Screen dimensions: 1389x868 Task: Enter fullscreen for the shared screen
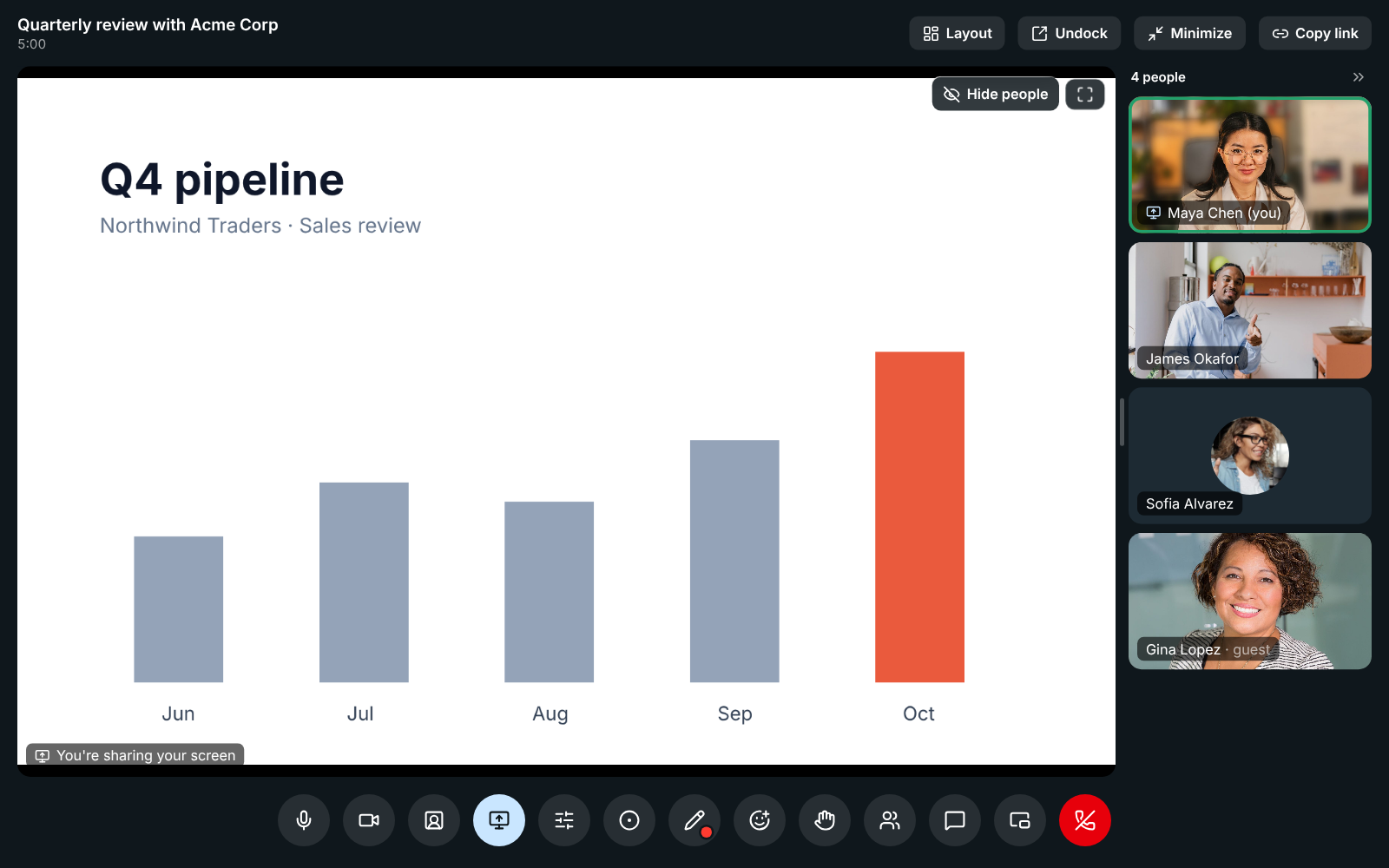click(x=1085, y=94)
